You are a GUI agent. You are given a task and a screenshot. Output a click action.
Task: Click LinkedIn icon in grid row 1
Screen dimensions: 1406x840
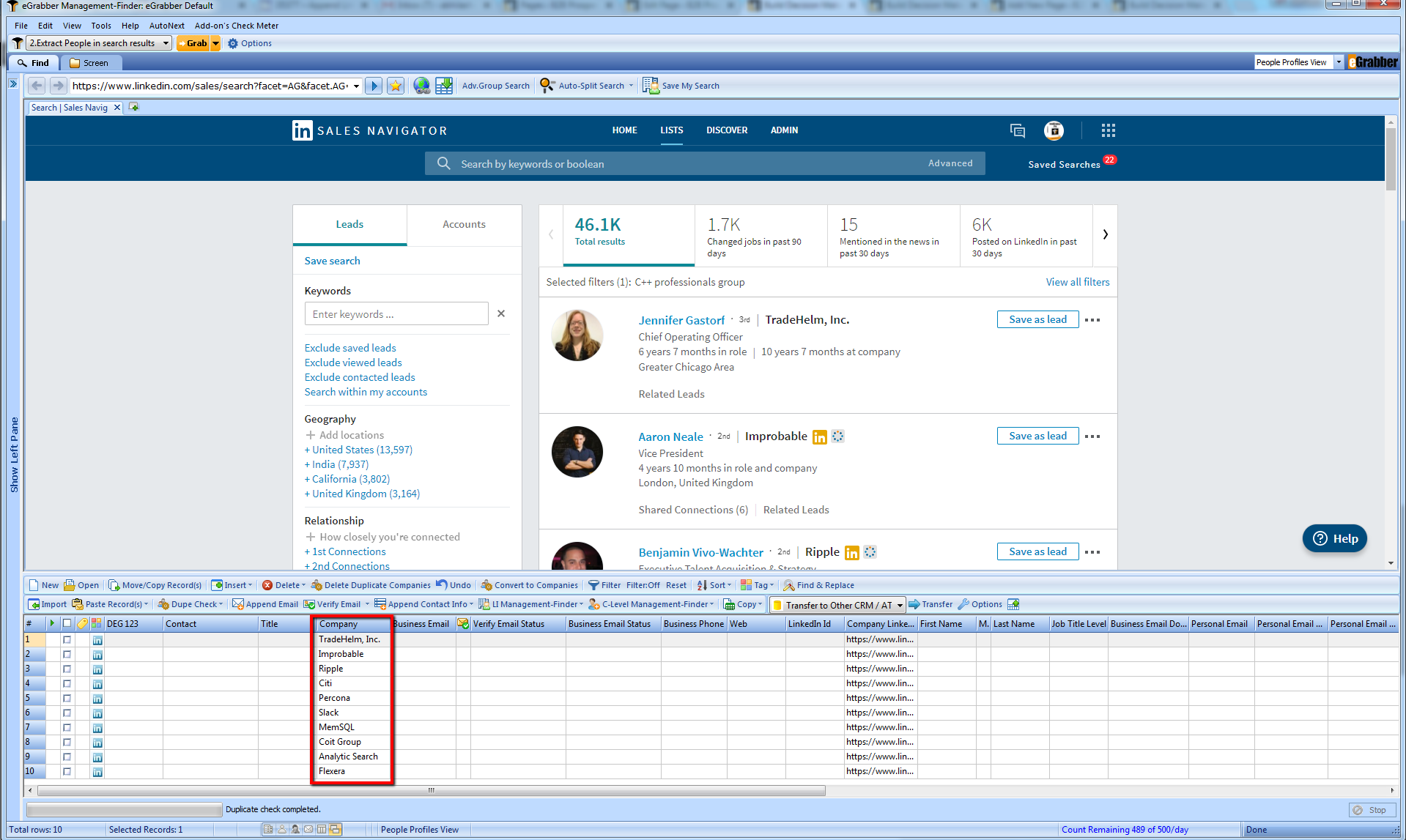[x=97, y=640]
